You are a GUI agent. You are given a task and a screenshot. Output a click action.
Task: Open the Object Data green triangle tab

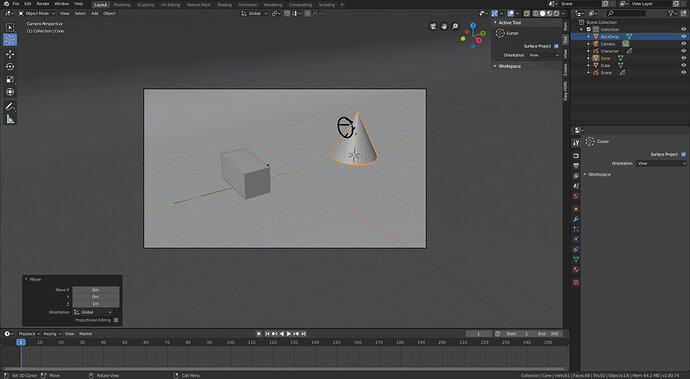[x=576, y=260]
